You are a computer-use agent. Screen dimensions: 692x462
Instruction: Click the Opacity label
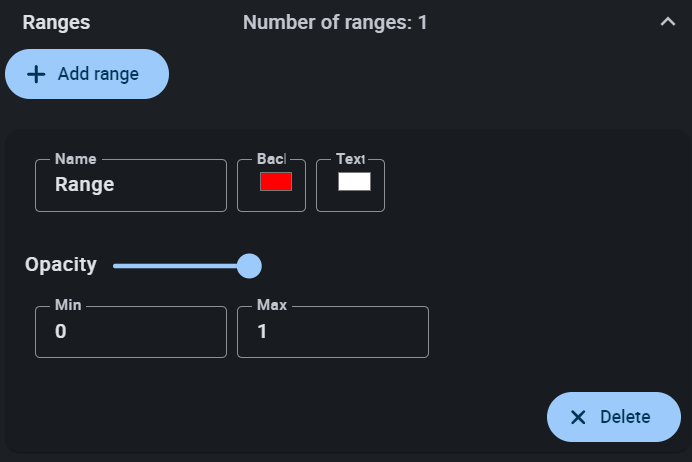[61, 265]
